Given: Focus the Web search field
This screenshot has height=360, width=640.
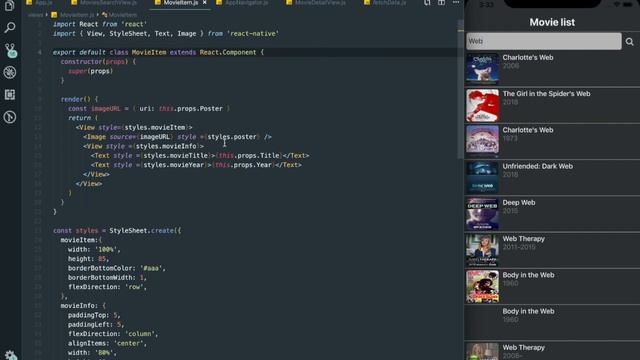Looking at the screenshot, I should (544, 41).
